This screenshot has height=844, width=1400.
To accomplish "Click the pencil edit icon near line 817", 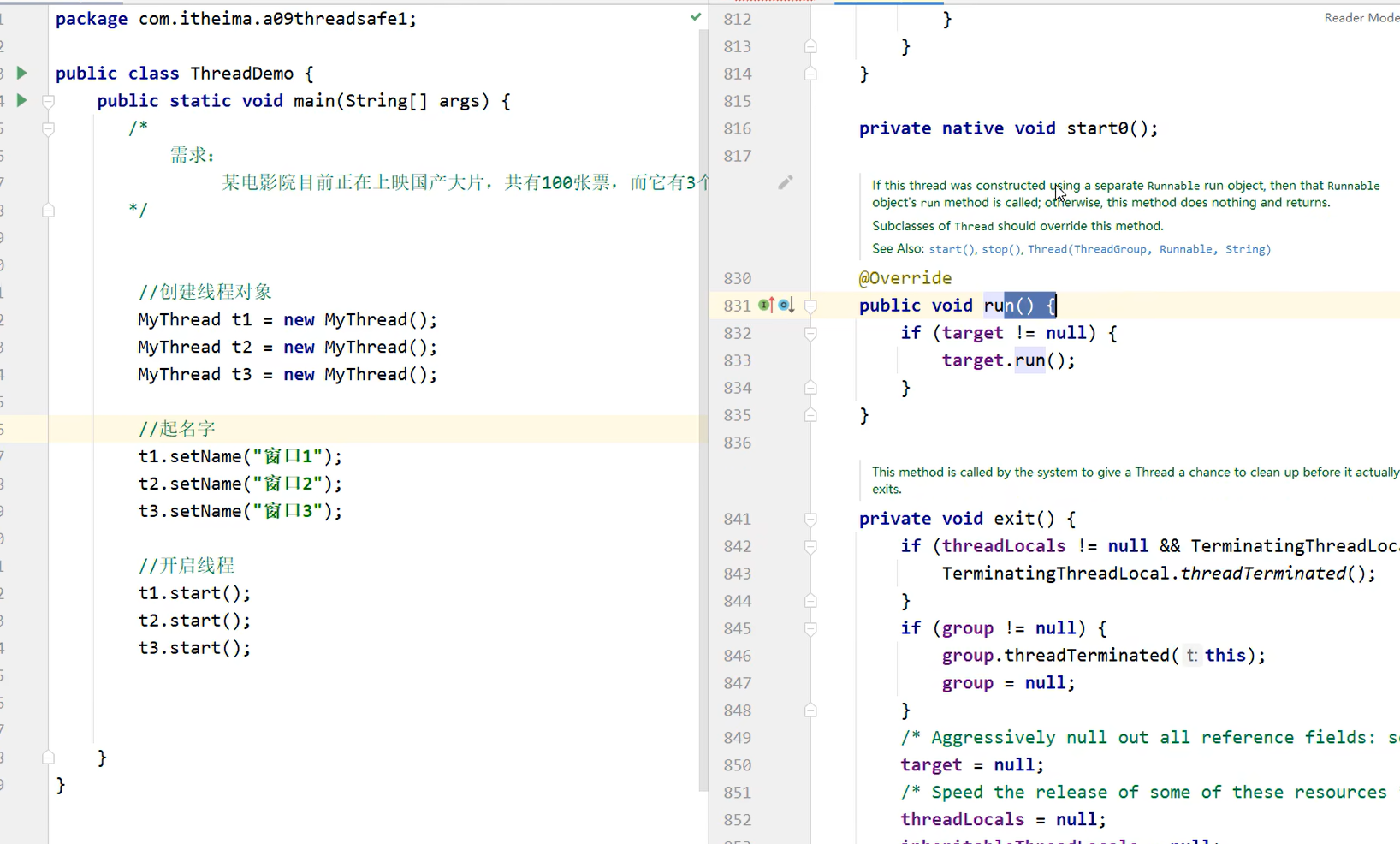I will [x=786, y=181].
